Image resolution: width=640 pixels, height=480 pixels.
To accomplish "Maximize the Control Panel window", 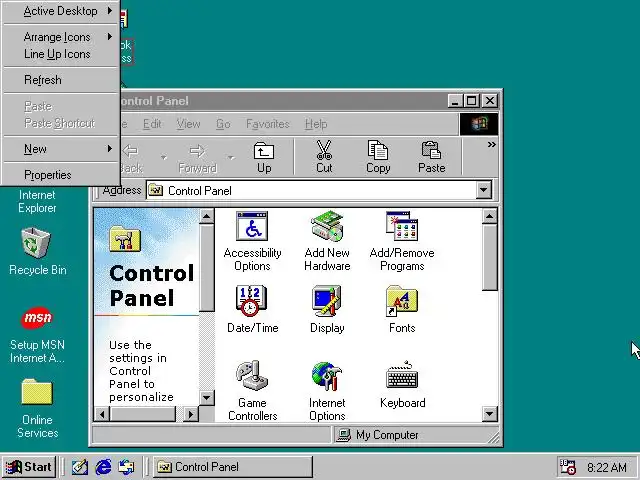I will 471,100.
